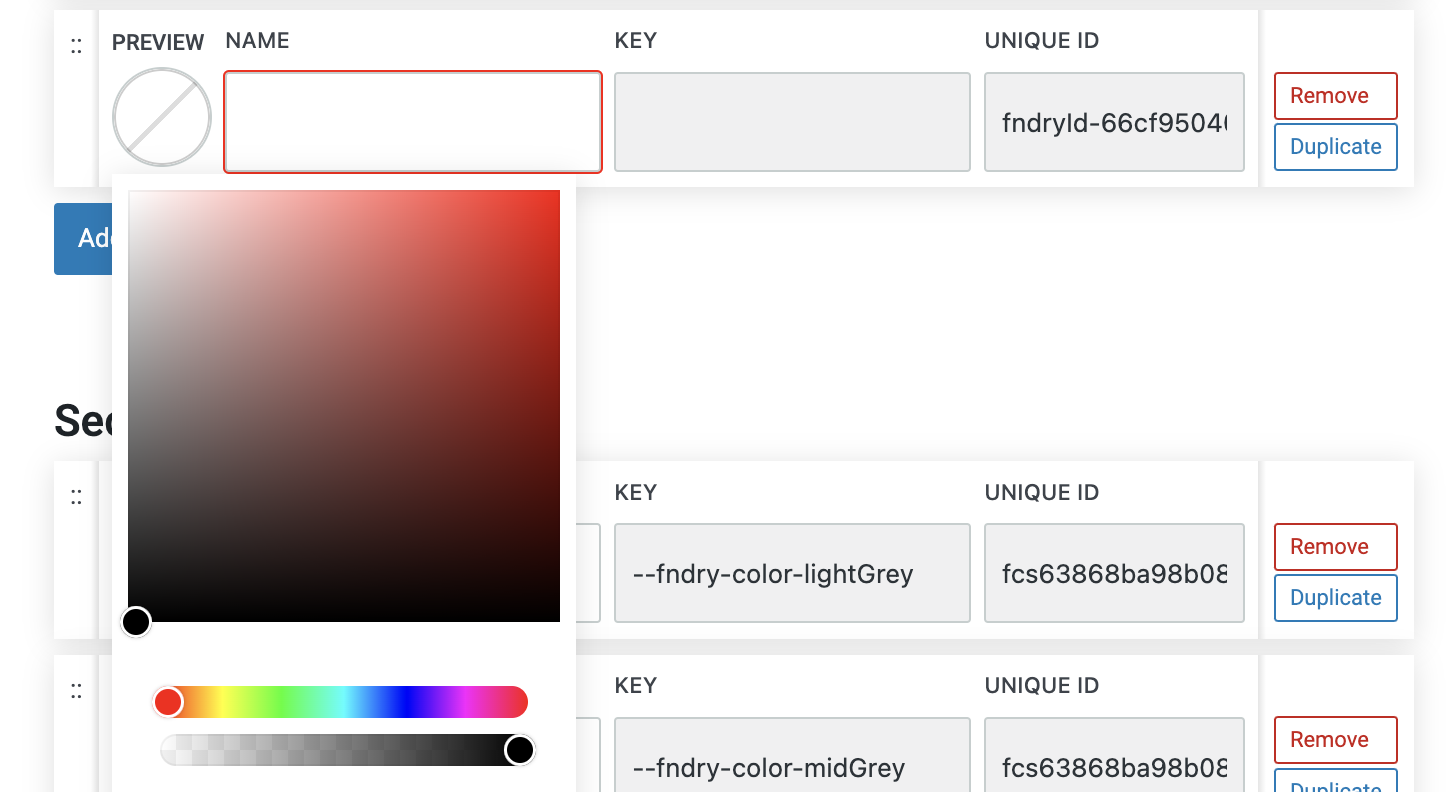
Task: Click the --fndry-color-lightGrey key field
Action: pos(792,574)
